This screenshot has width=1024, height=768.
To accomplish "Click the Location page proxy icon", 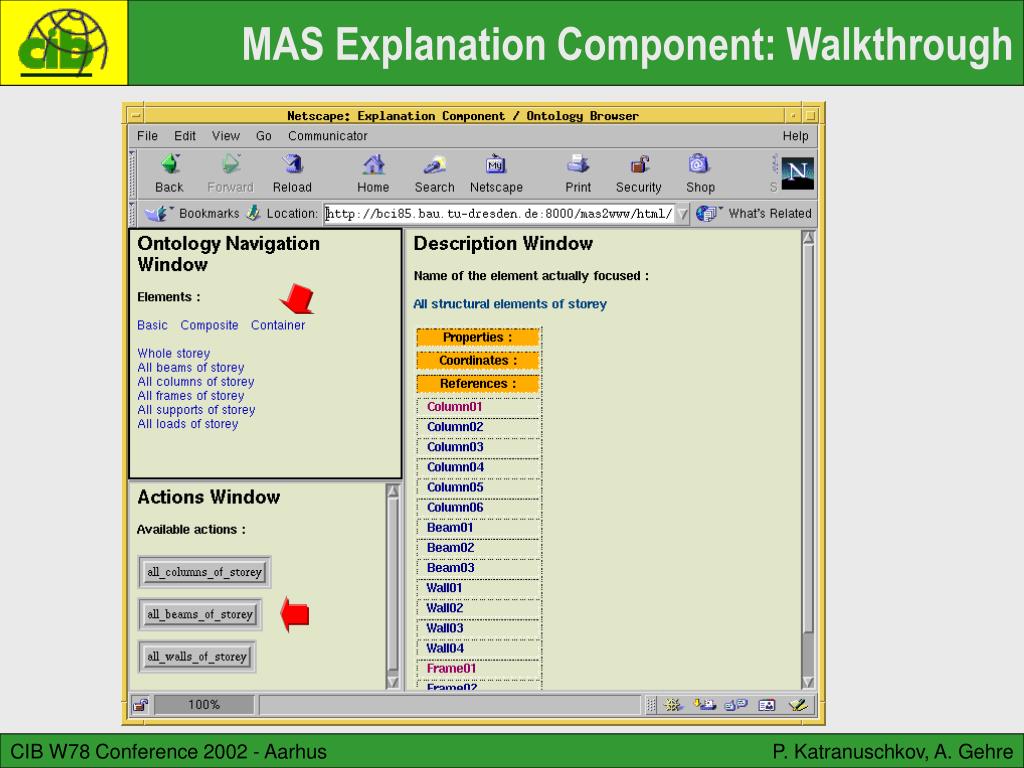I will point(253,213).
